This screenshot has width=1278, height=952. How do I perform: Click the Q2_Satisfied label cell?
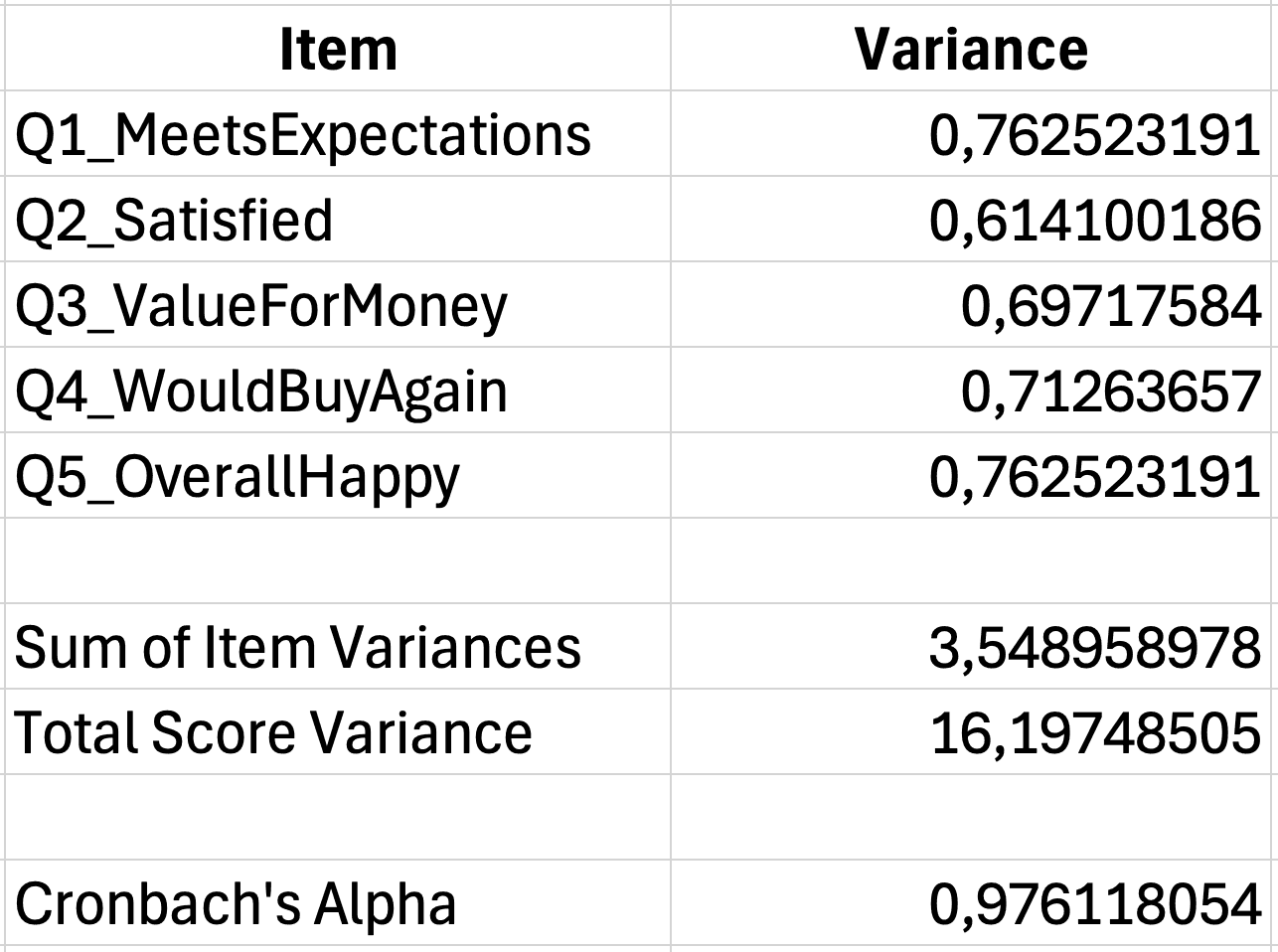pos(175,220)
